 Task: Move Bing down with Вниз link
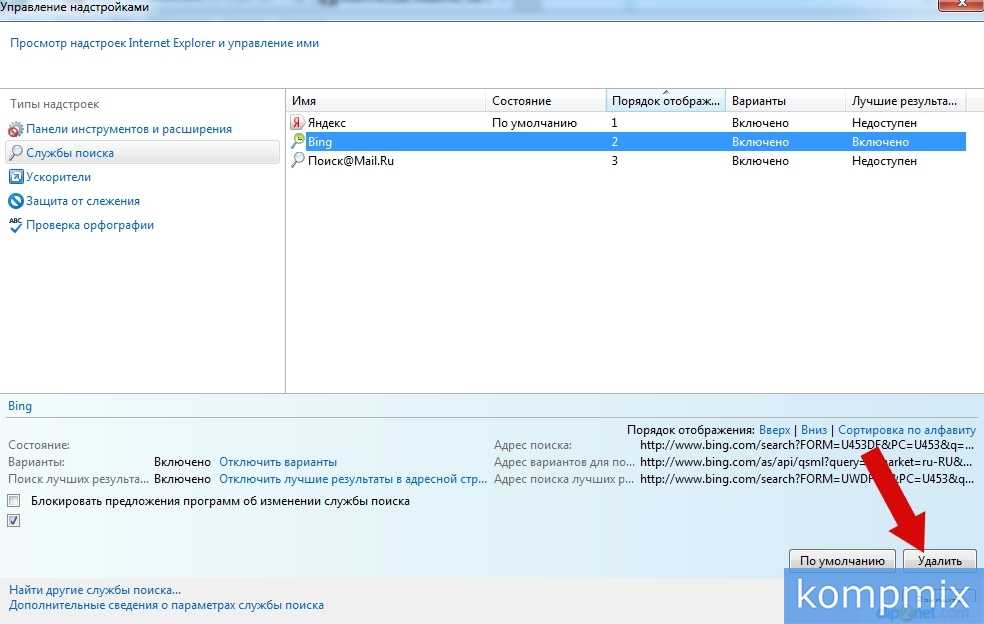tap(814, 430)
